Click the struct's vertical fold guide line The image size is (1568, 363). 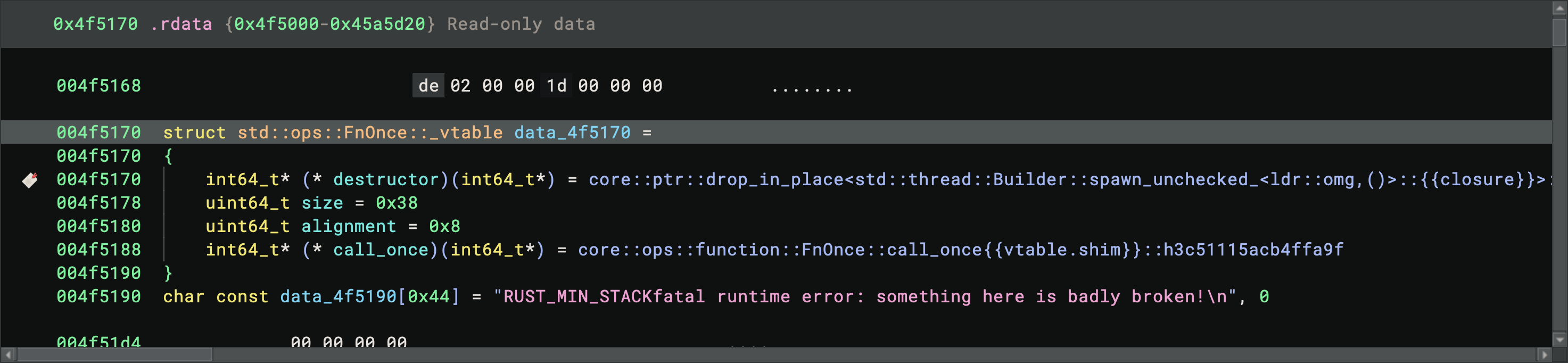tap(164, 214)
